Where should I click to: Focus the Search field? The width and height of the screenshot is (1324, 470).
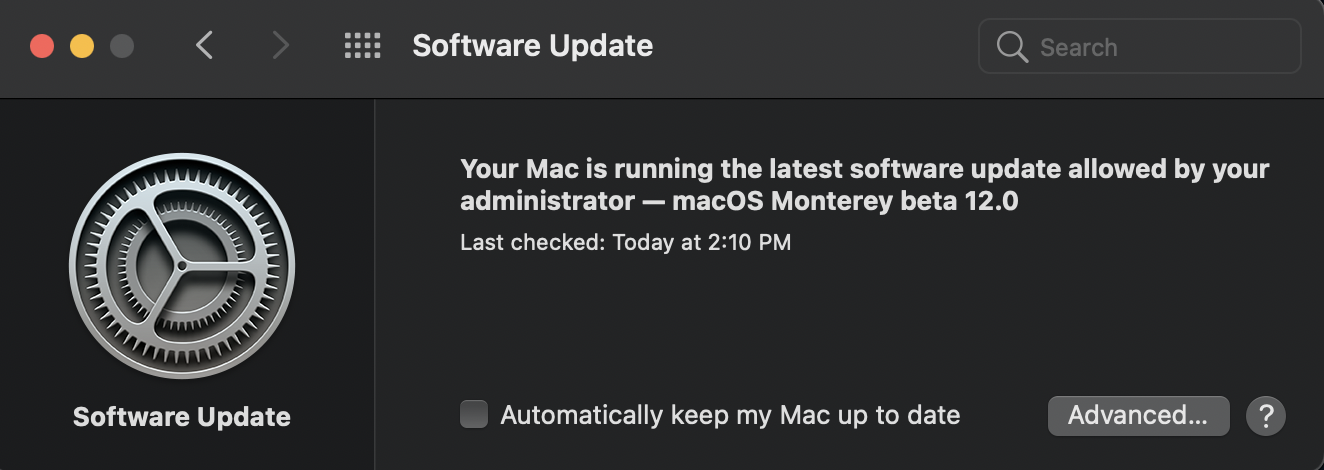pos(1140,47)
